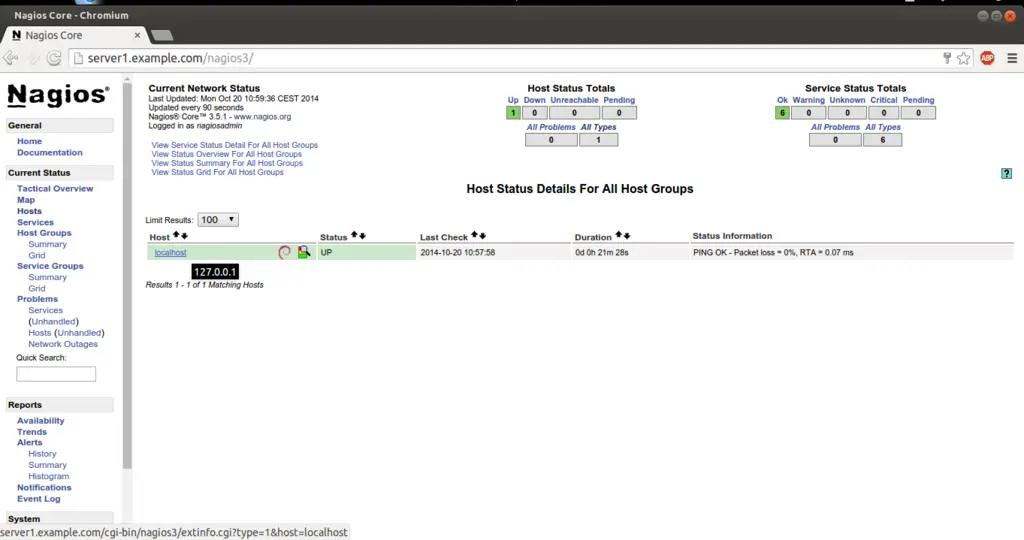
Task: Sort Host column ascending arrow
Action: 176,235
